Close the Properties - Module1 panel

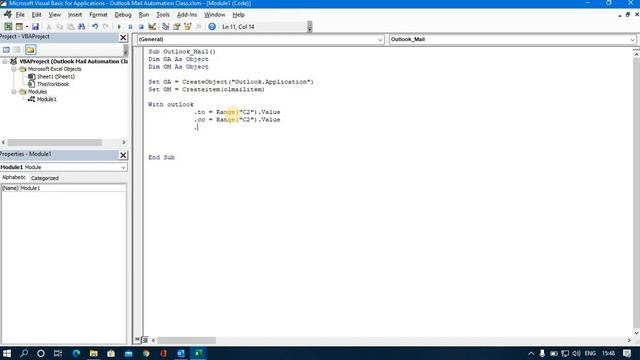123,155
